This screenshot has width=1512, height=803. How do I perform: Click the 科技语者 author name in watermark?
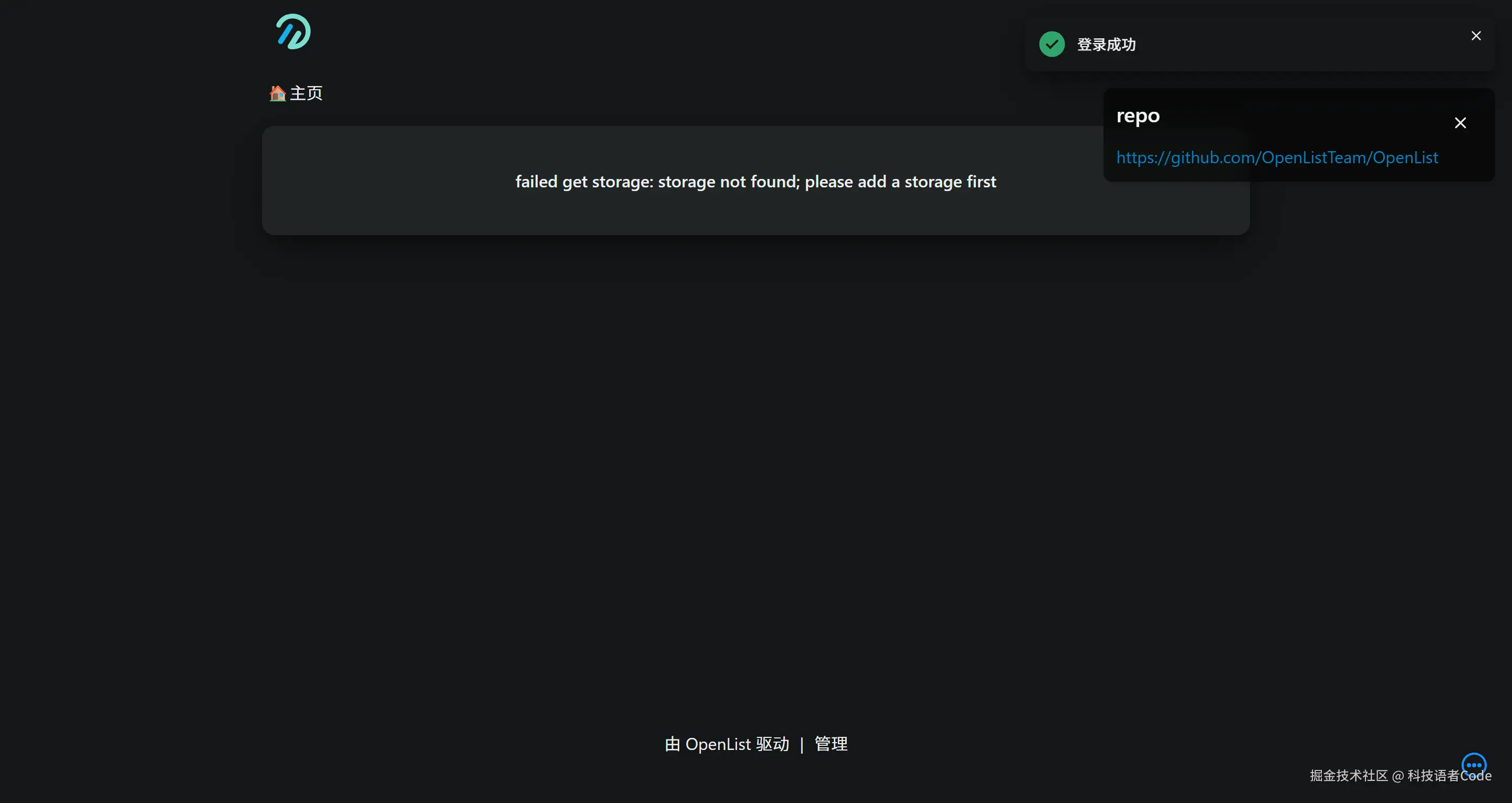coord(1433,775)
